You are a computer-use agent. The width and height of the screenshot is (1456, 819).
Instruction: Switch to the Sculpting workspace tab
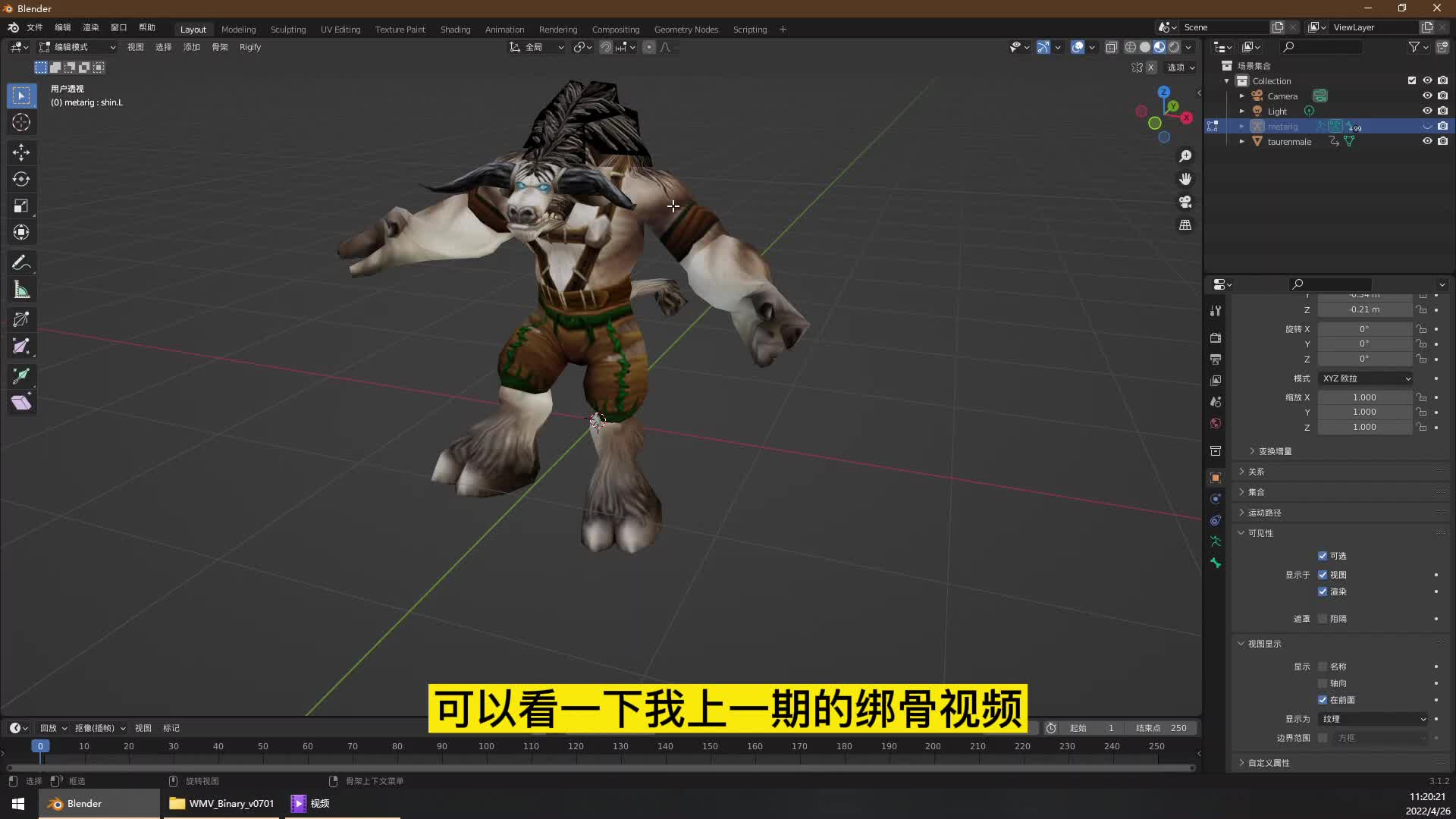point(288,29)
